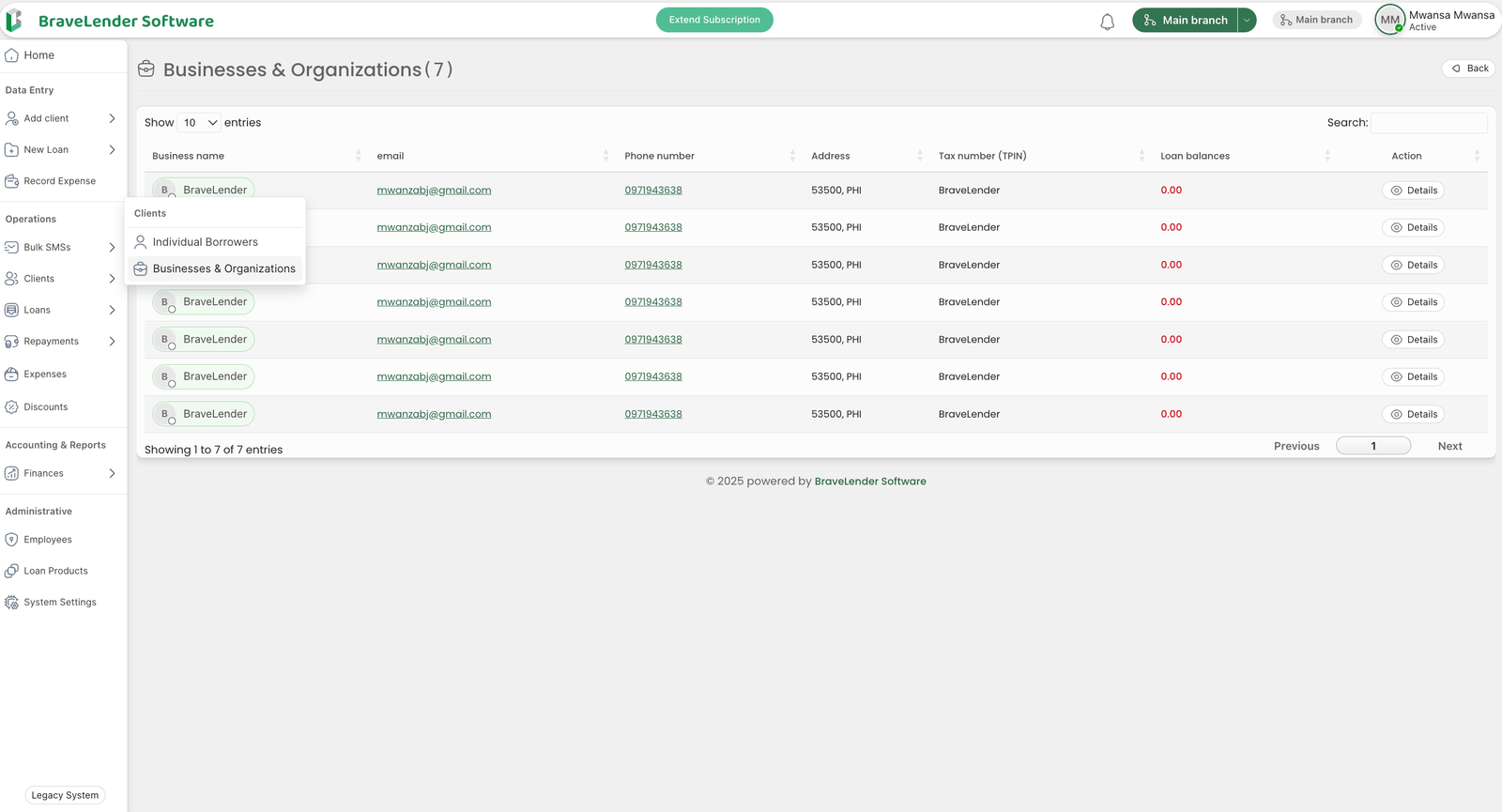Screen dimensions: 1502x812
Task: Sort table by Address column
Action: [x=919, y=156]
